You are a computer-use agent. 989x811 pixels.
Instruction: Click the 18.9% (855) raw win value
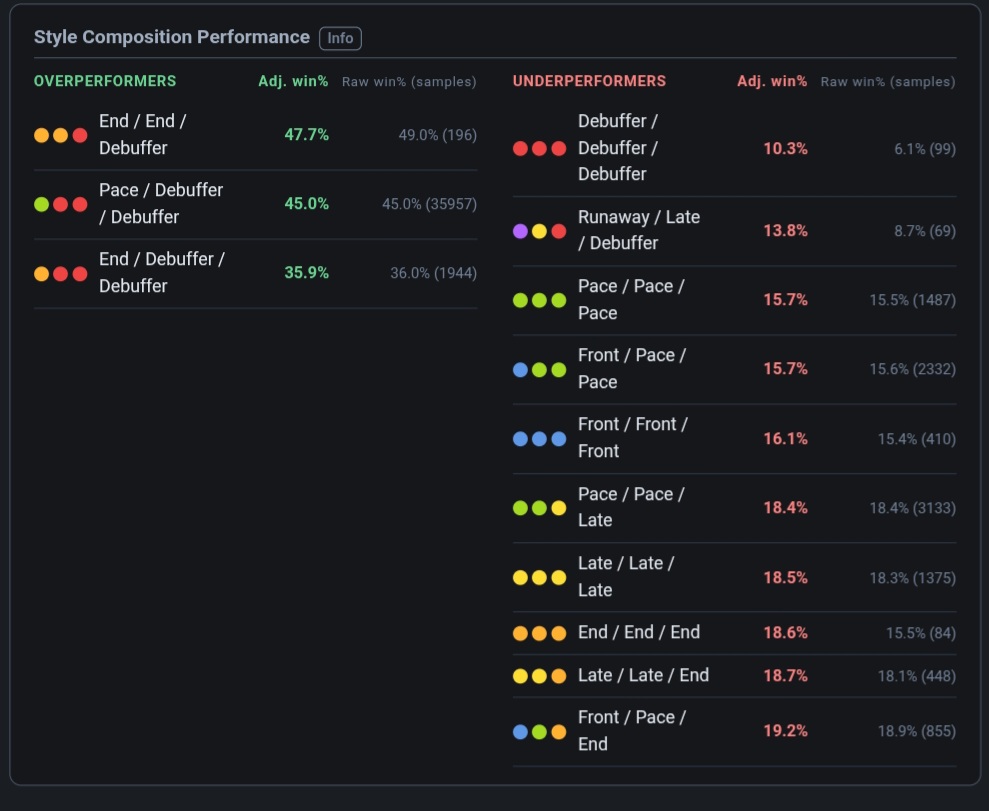[x=917, y=732]
